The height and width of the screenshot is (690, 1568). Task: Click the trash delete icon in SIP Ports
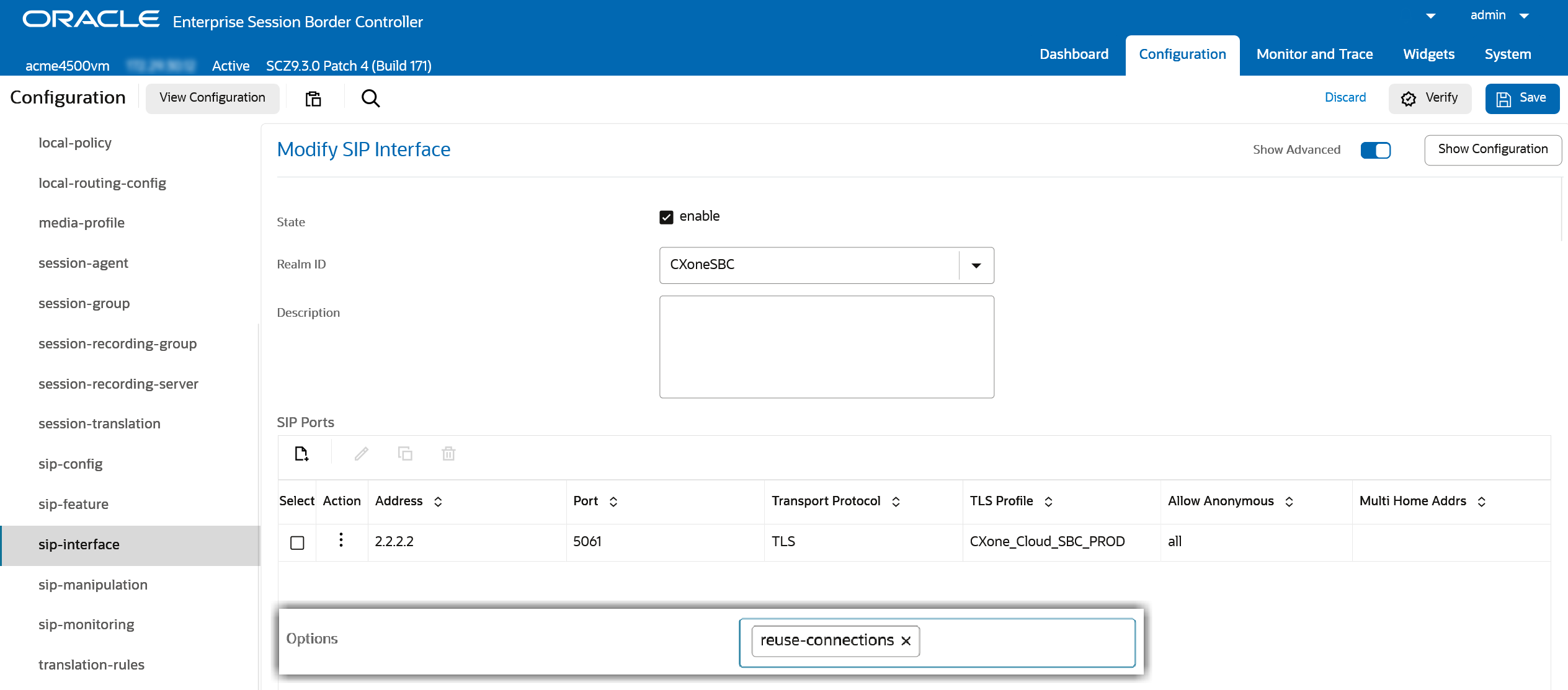(x=448, y=454)
